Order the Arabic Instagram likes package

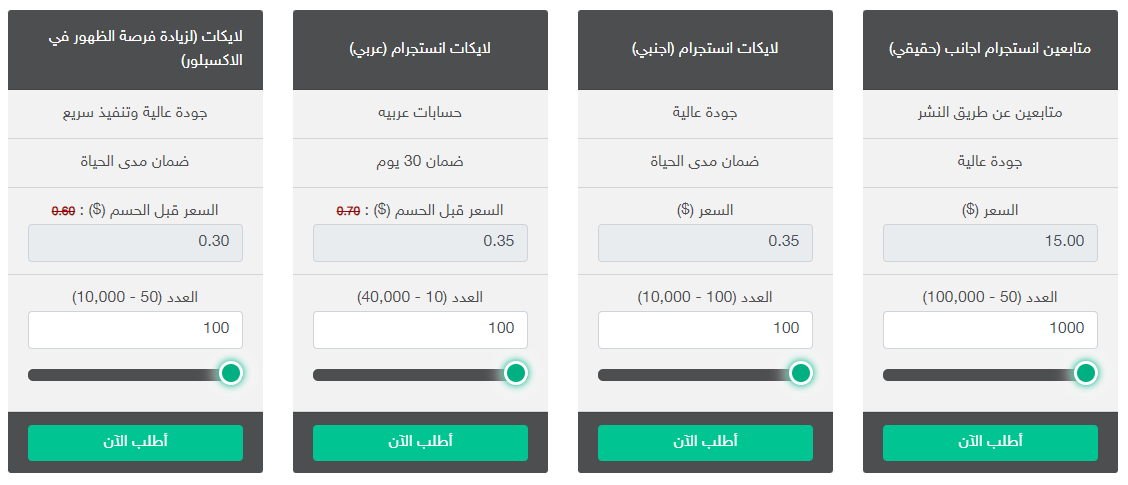(420, 442)
